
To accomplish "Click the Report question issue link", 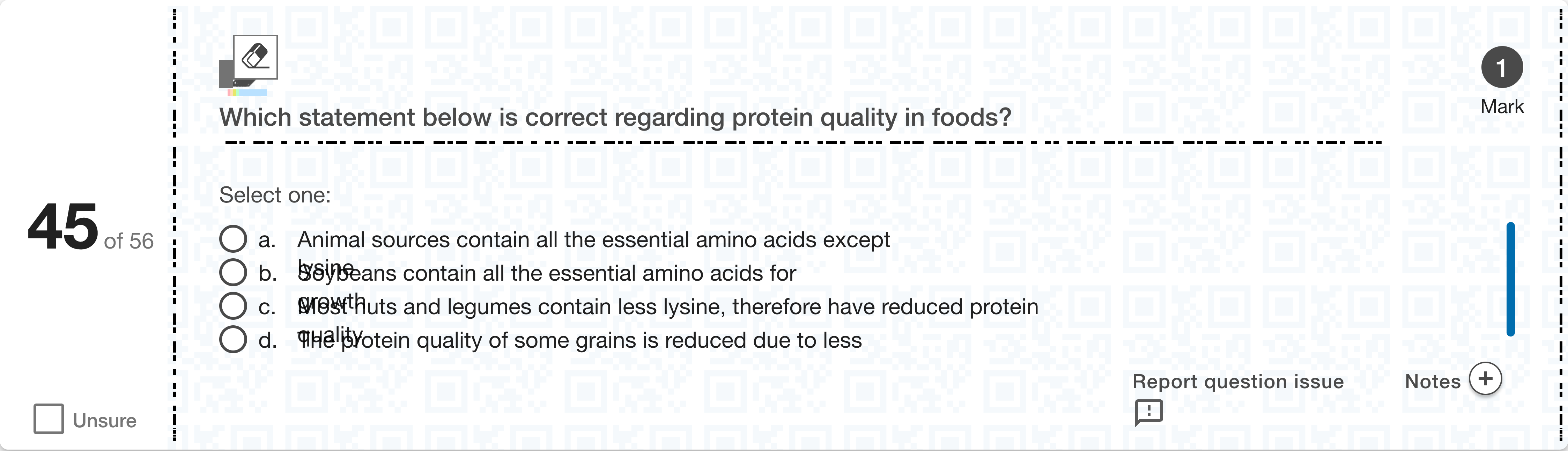I will (1237, 382).
